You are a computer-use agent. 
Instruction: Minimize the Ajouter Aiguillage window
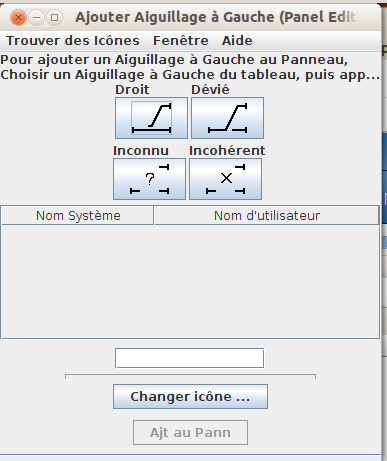click(x=36, y=17)
